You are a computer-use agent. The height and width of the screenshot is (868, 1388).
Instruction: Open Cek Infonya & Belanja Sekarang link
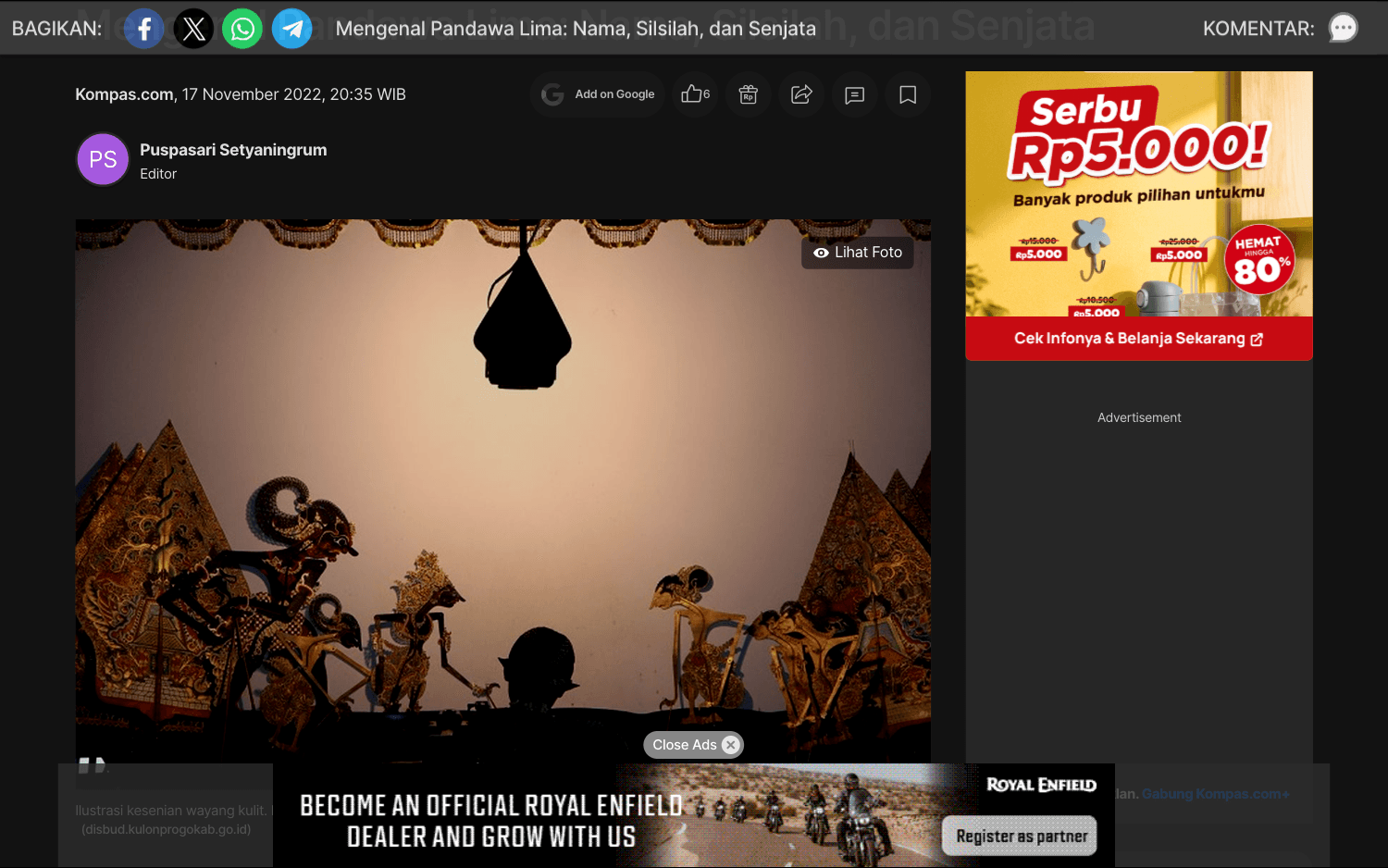point(1139,339)
